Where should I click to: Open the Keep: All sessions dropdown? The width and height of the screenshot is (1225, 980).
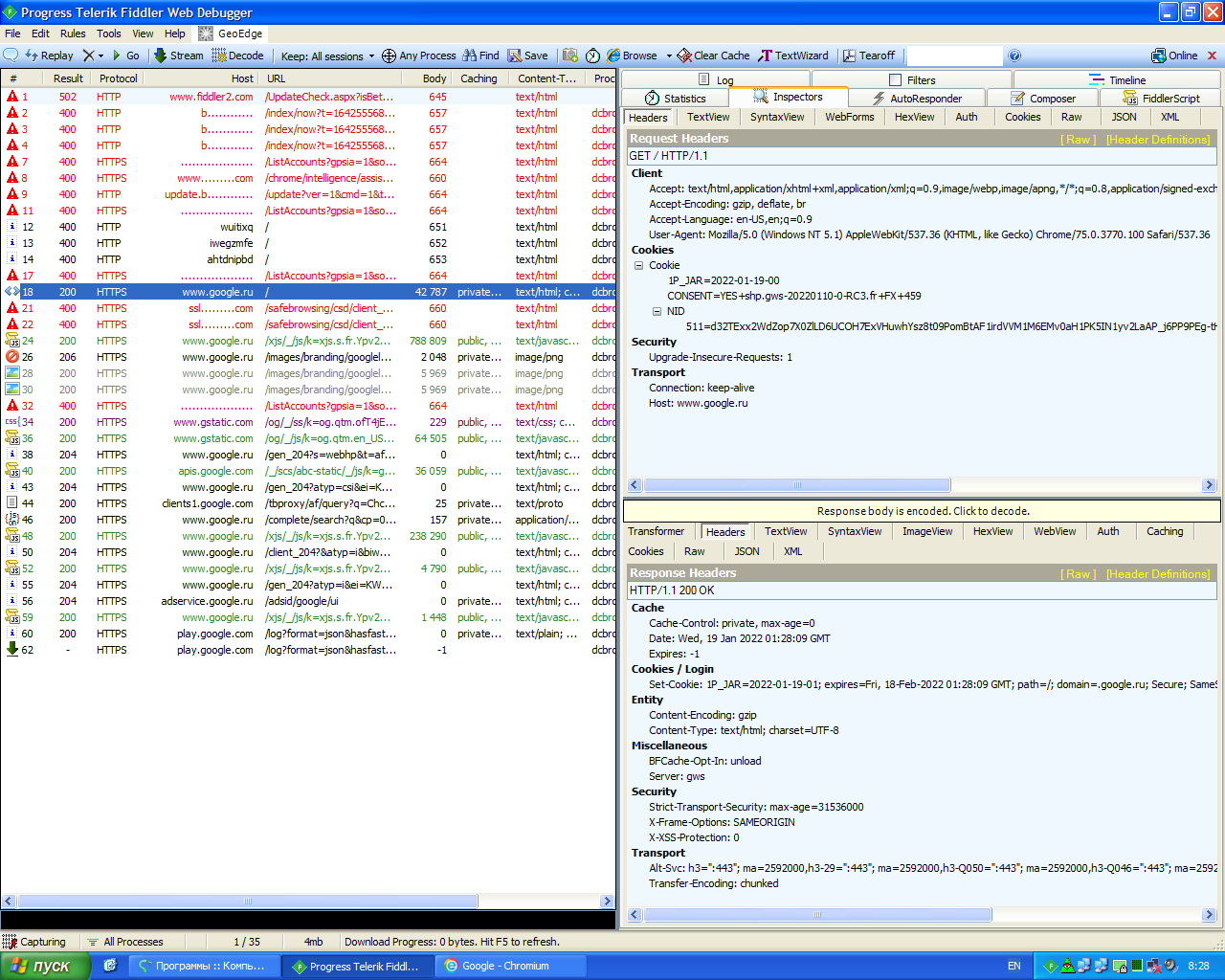tap(328, 56)
